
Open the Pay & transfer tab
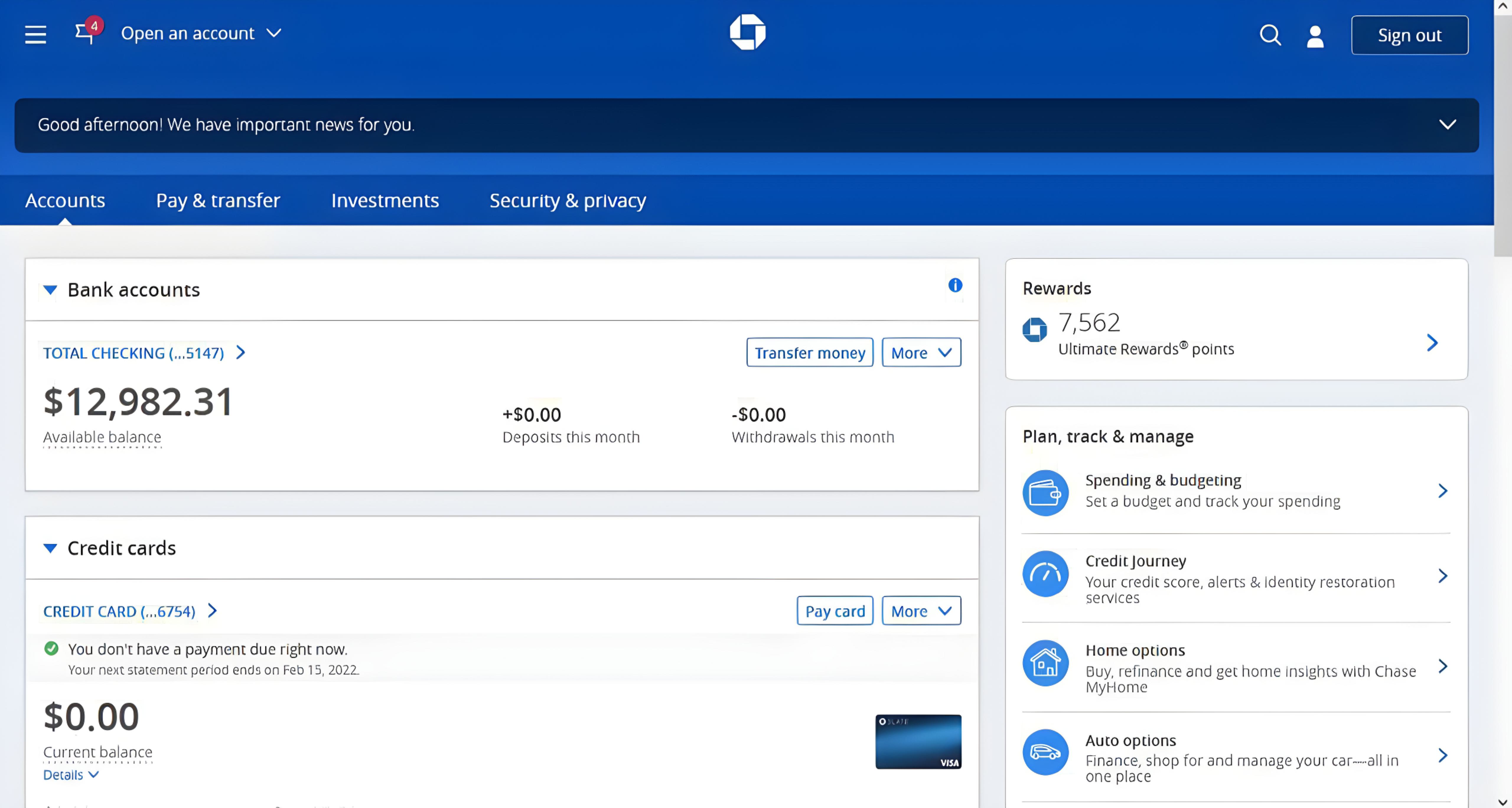click(x=218, y=201)
